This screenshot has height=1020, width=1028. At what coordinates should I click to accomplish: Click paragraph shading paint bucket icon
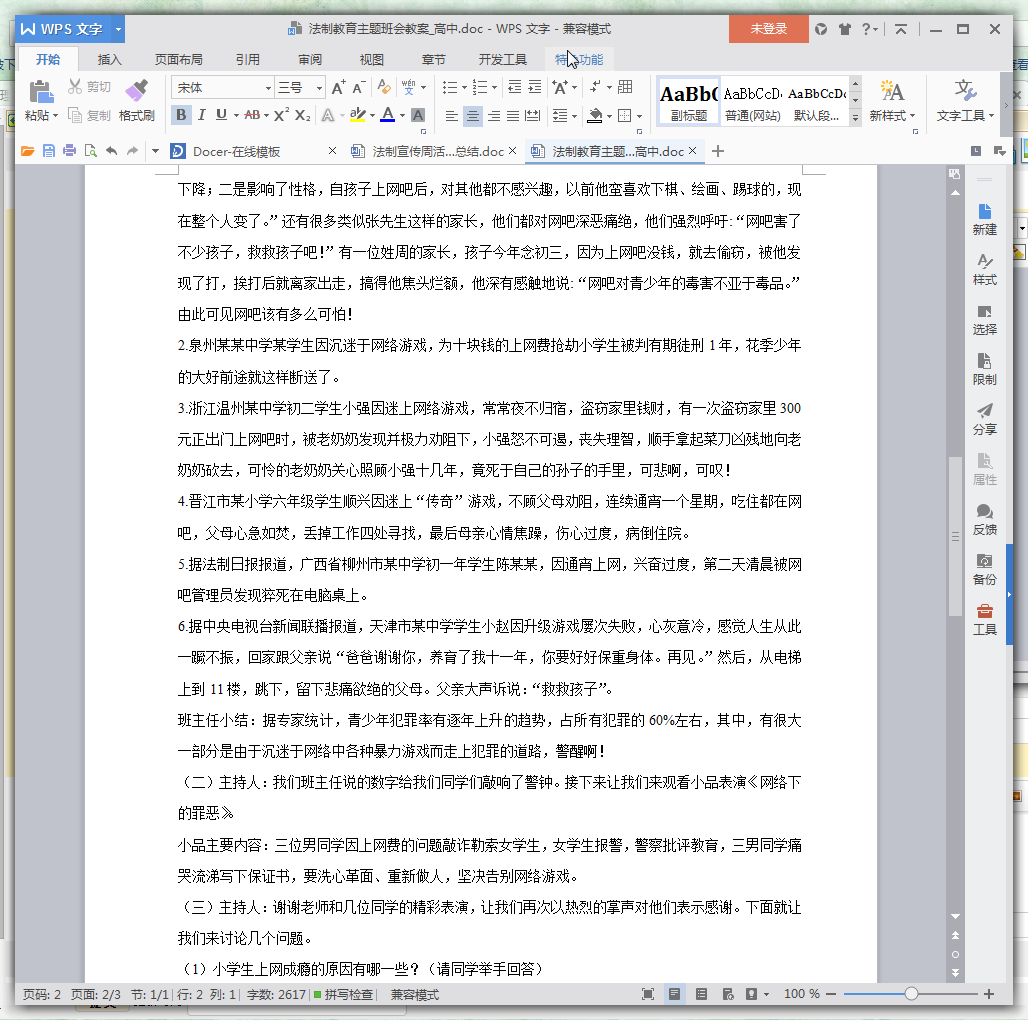pyautogui.click(x=595, y=116)
